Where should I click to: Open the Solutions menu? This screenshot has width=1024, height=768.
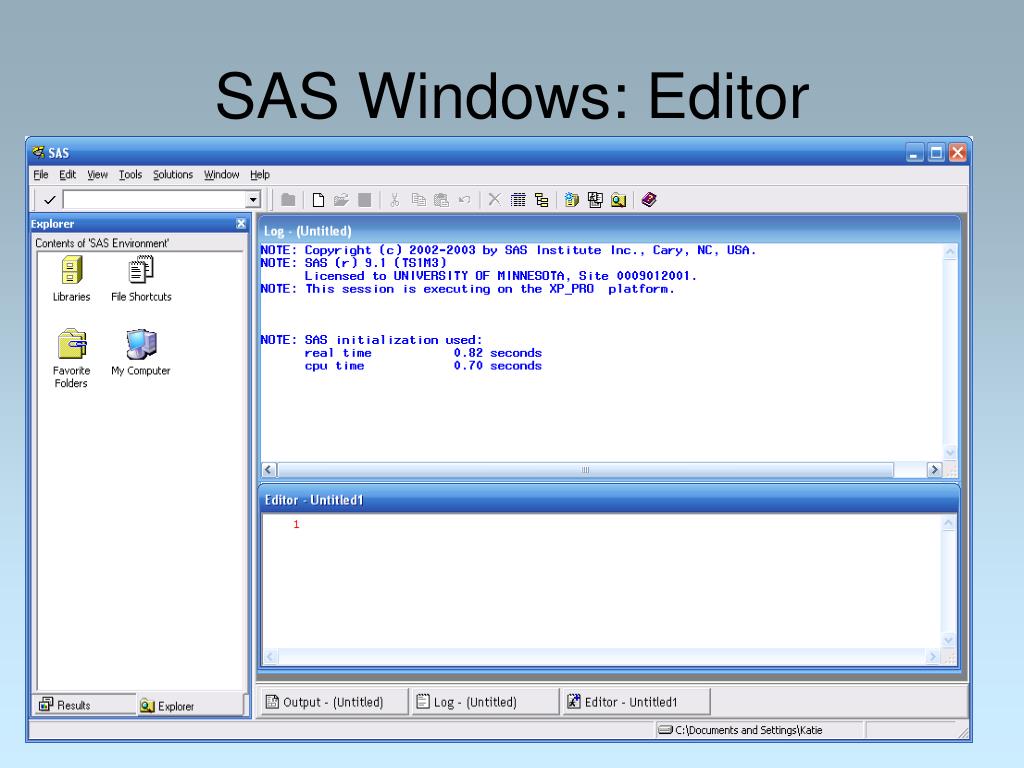pyautogui.click(x=173, y=174)
